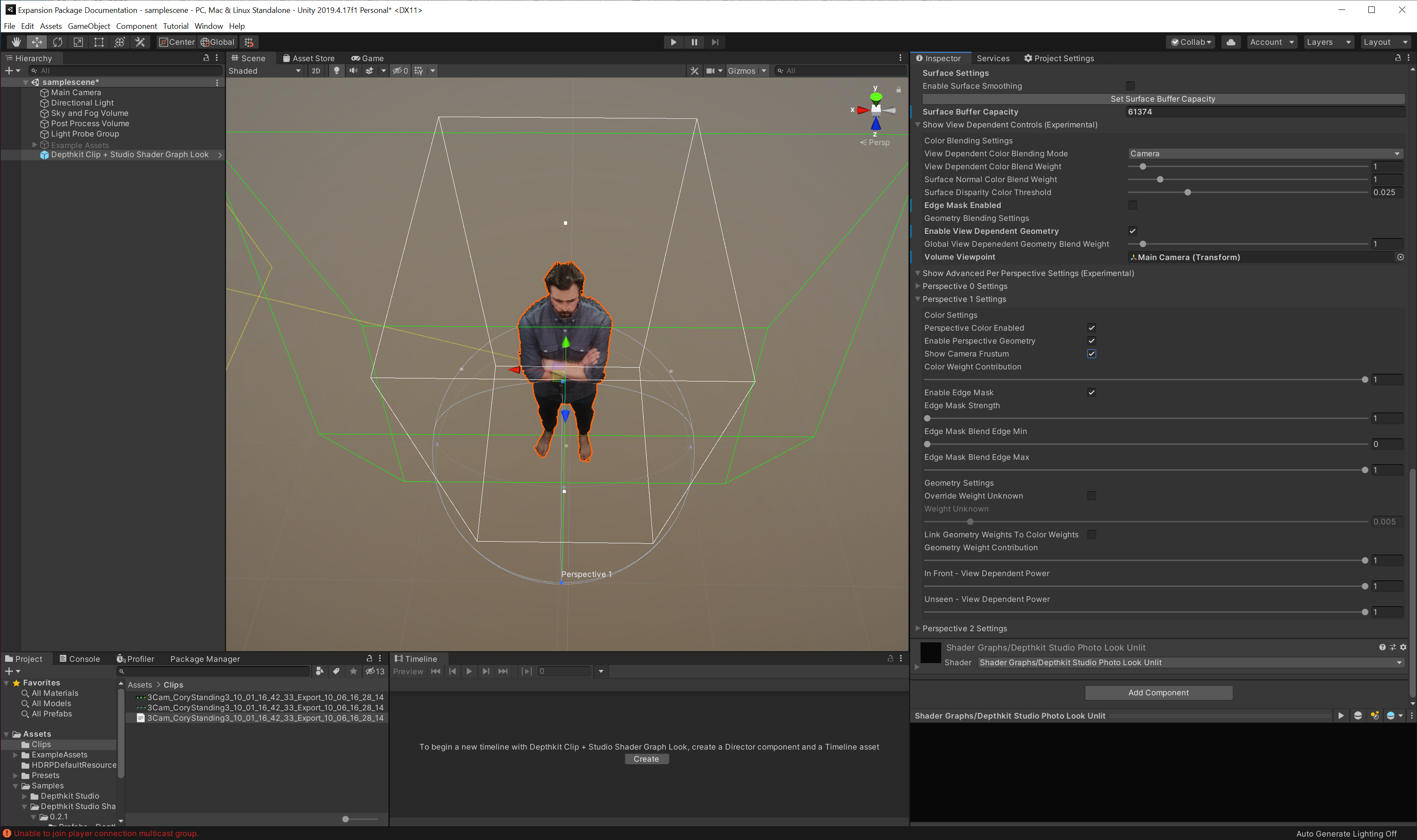The image size is (1417, 840).
Task: Enable the Edge Mask Enabled checkbox
Action: (x=1132, y=205)
